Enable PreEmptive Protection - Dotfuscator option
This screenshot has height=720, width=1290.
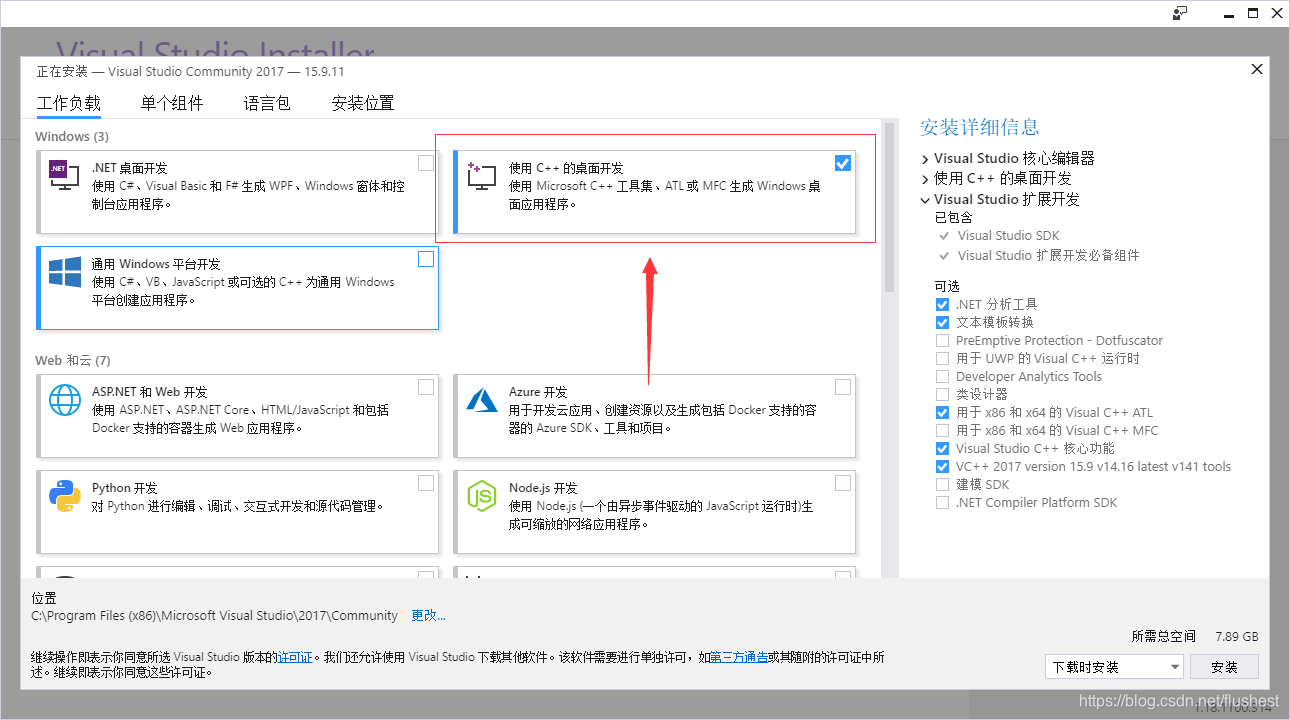pyautogui.click(x=942, y=340)
